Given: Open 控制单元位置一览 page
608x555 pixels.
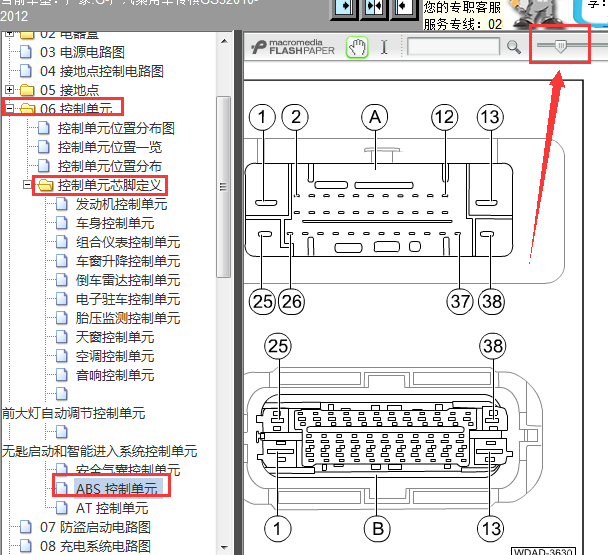Looking at the screenshot, I should [x=110, y=147].
